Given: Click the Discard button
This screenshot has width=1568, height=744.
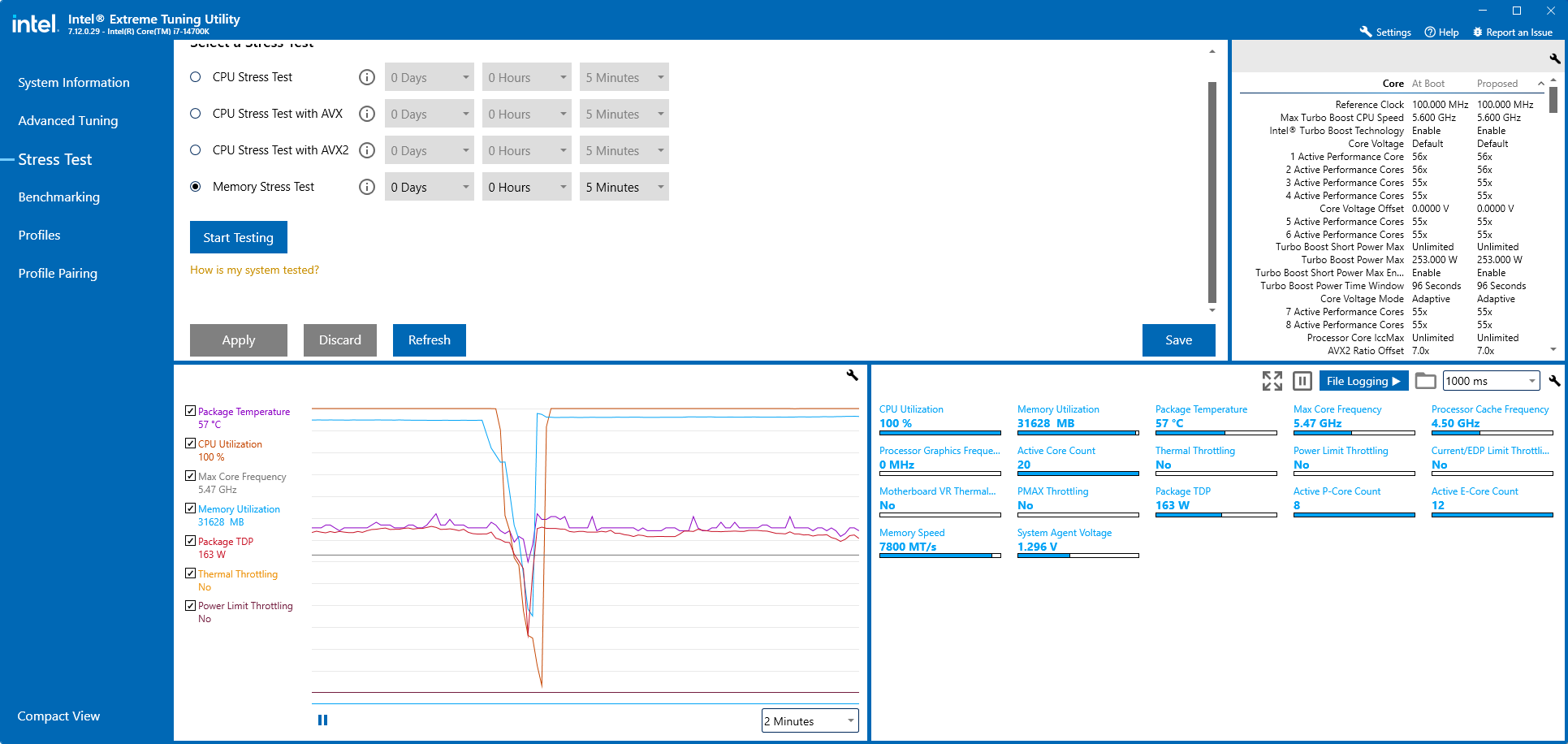Looking at the screenshot, I should (340, 340).
